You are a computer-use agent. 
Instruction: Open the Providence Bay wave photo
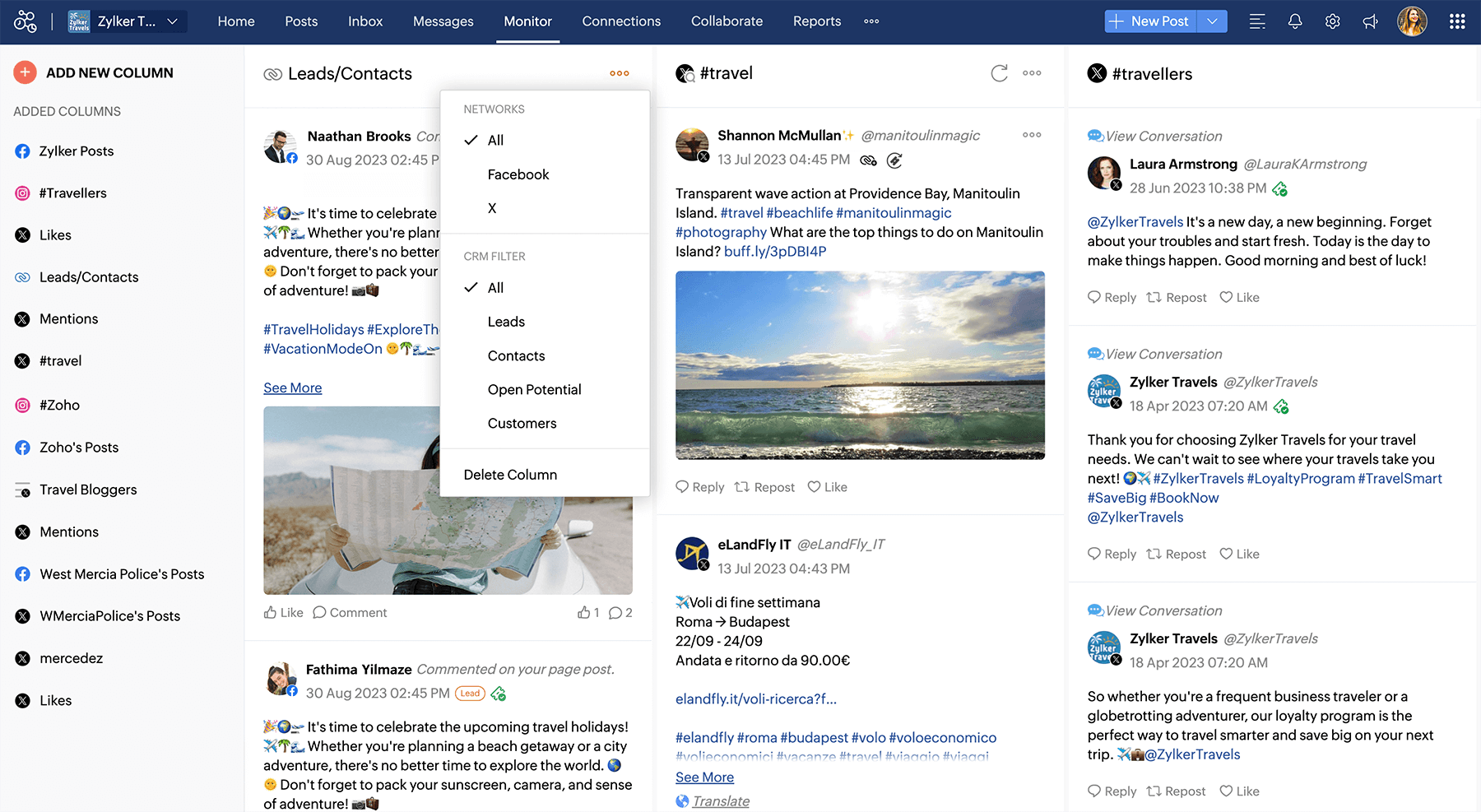tap(860, 365)
